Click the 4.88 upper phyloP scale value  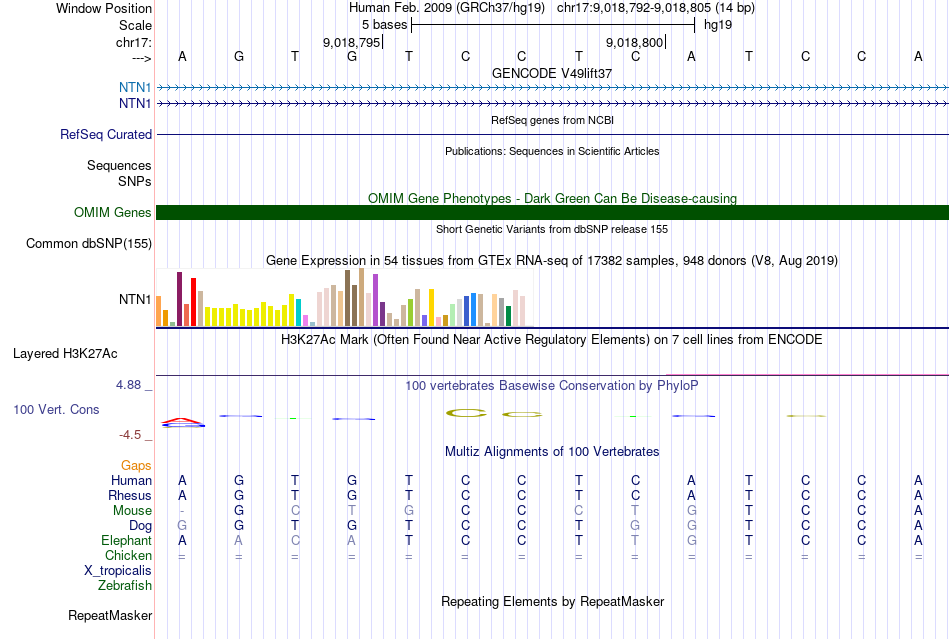click(128, 385)
